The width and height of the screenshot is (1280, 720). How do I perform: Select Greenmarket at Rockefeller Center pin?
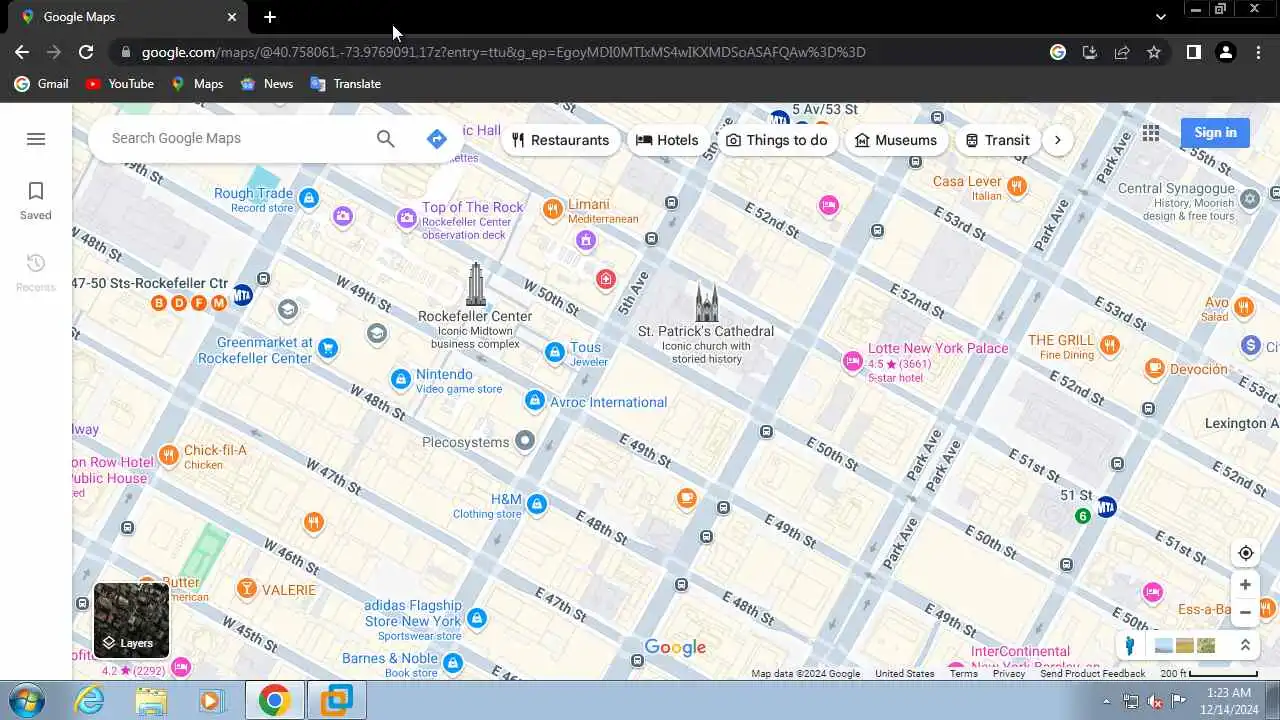click(x=327, y=348)
